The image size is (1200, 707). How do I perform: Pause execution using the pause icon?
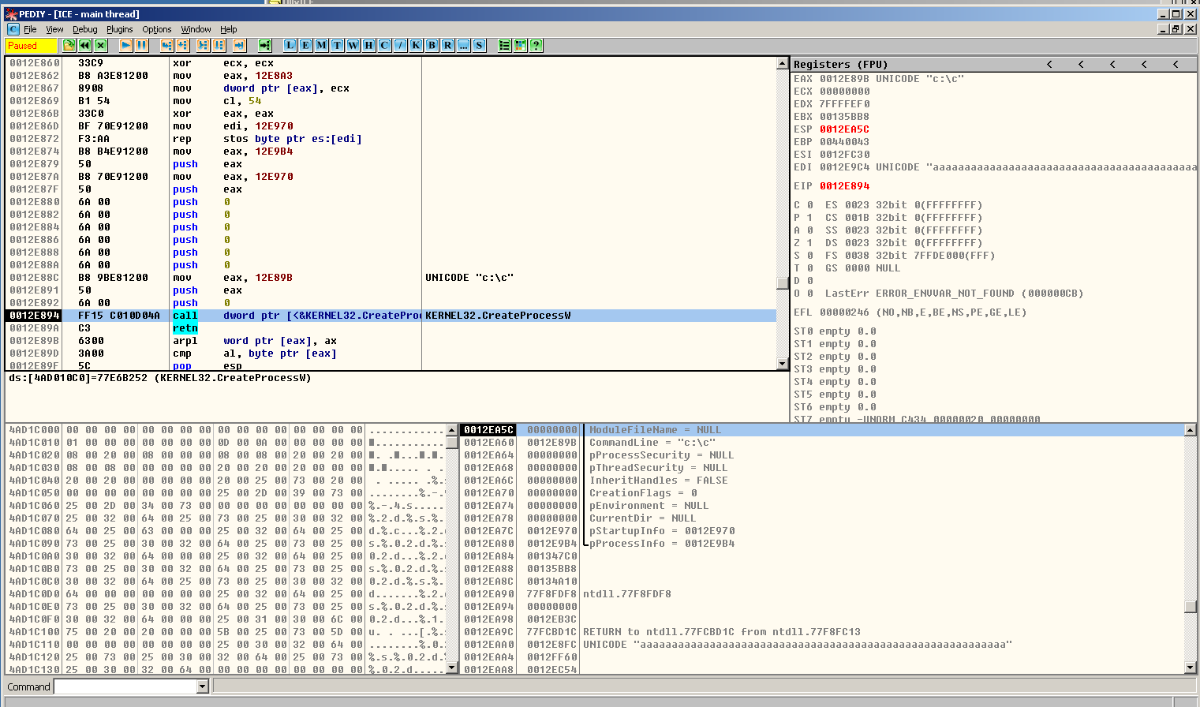click(141, 46)
